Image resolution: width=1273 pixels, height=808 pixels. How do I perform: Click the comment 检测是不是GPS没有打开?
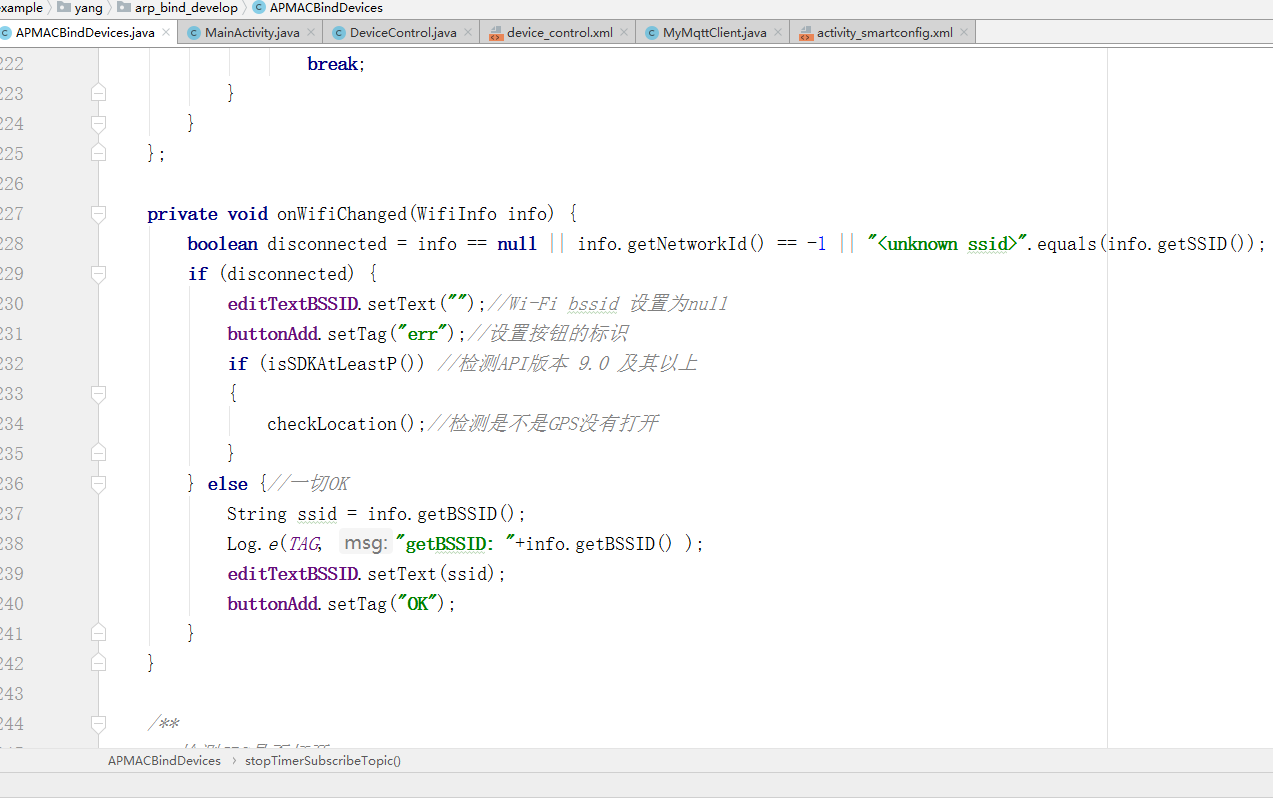553,424
